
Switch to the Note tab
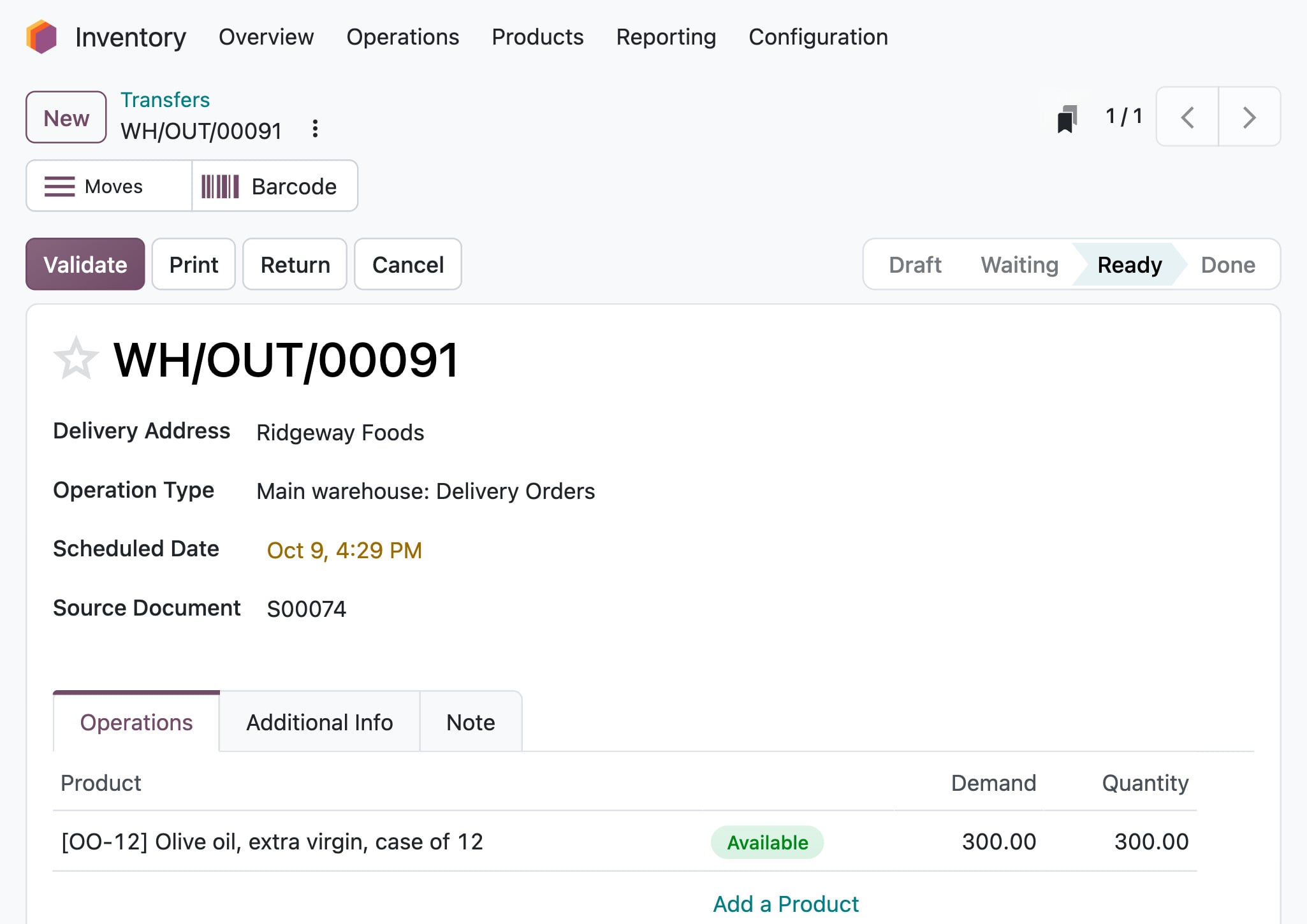coord(471,722)
